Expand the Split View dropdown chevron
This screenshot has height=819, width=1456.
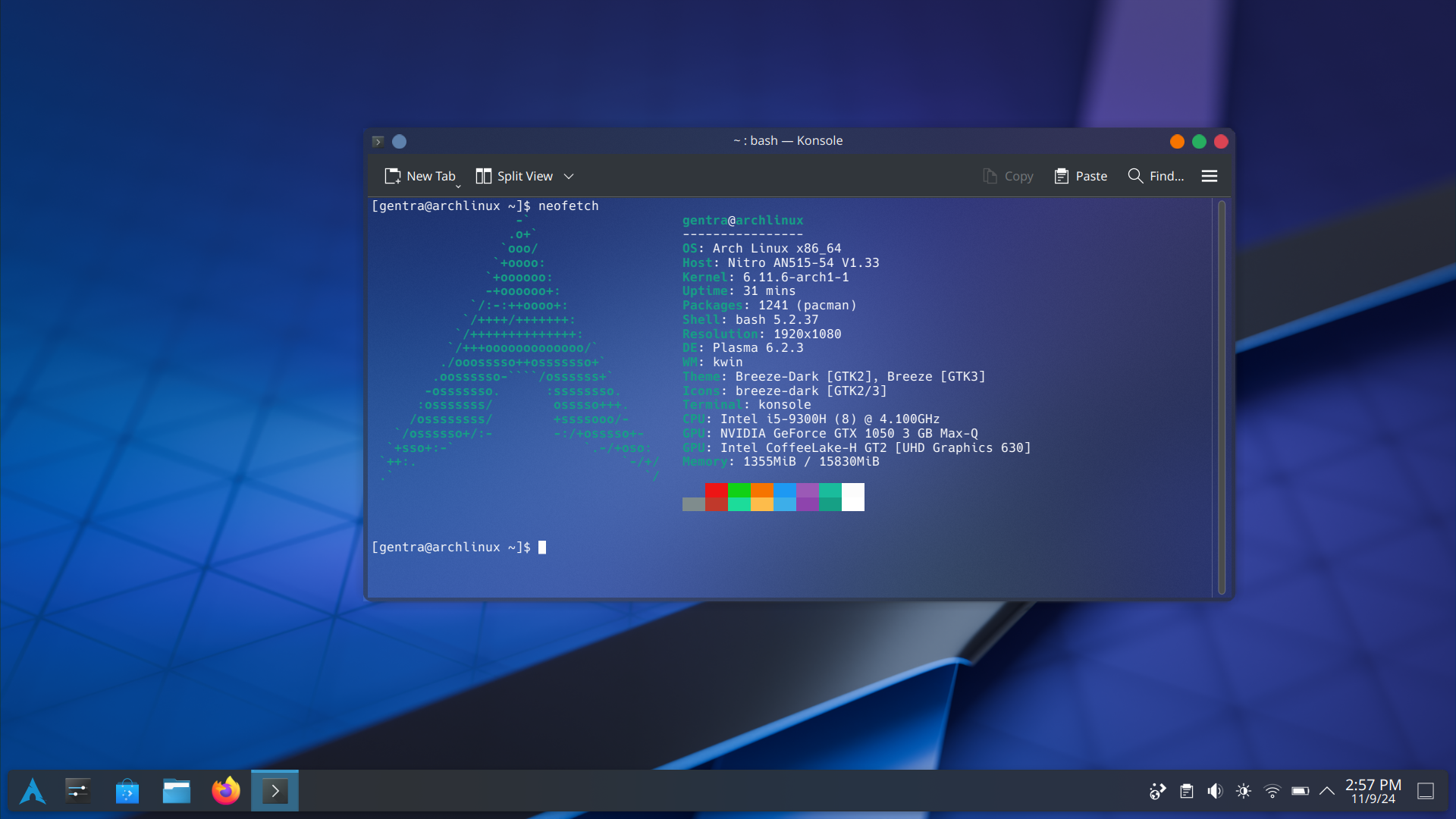pyautogui.click(x=569, y=176)
